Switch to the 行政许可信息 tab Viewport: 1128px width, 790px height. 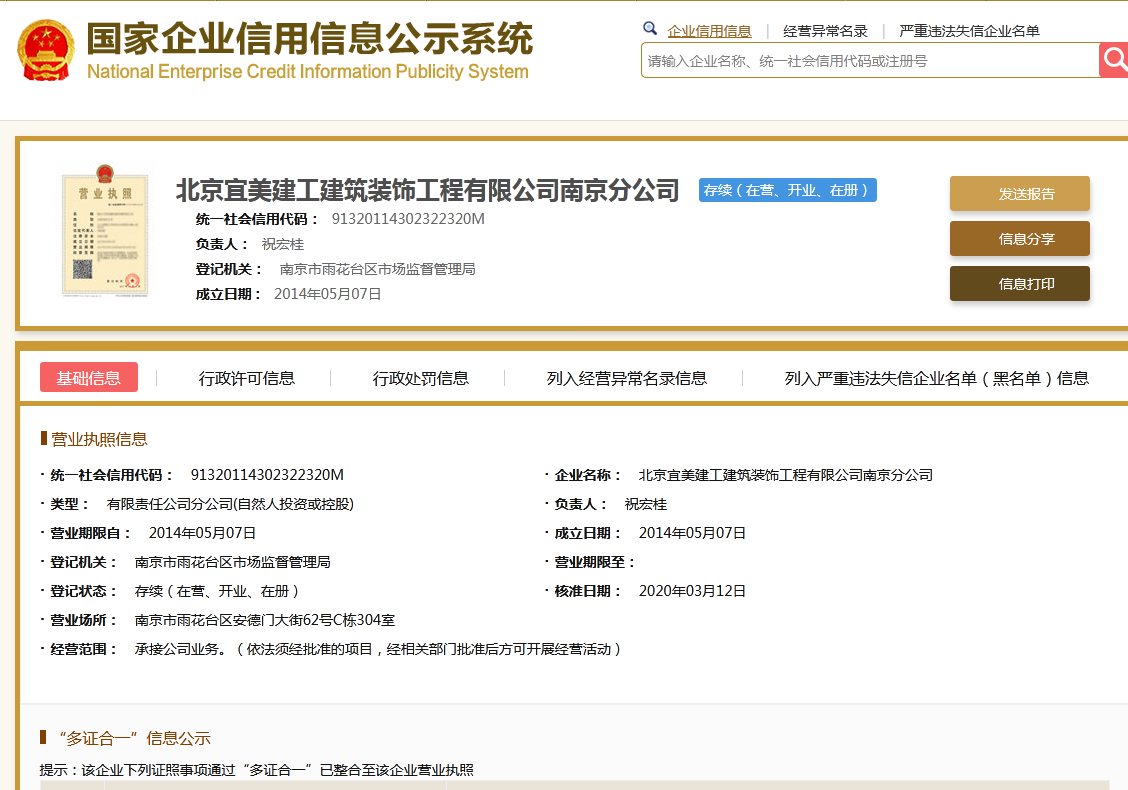click(x=247, y=378)
